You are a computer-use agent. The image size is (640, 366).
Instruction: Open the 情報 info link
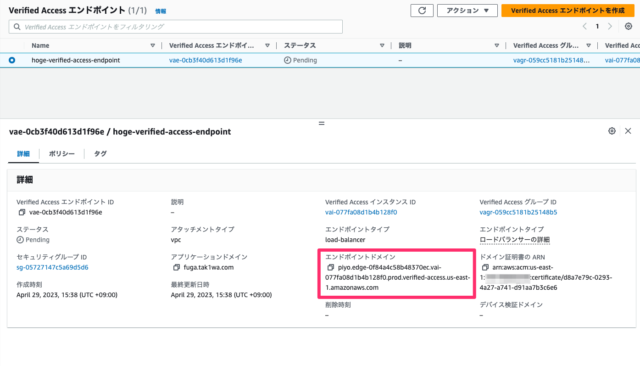(x=160, y=11)
